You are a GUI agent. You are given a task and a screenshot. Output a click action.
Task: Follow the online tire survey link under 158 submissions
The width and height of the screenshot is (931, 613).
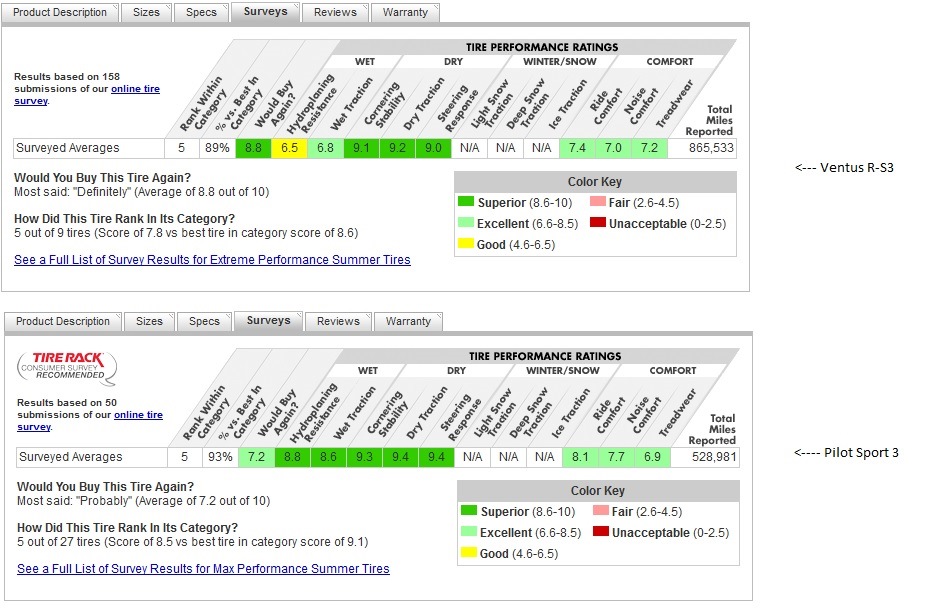click(x=135, y=89)
